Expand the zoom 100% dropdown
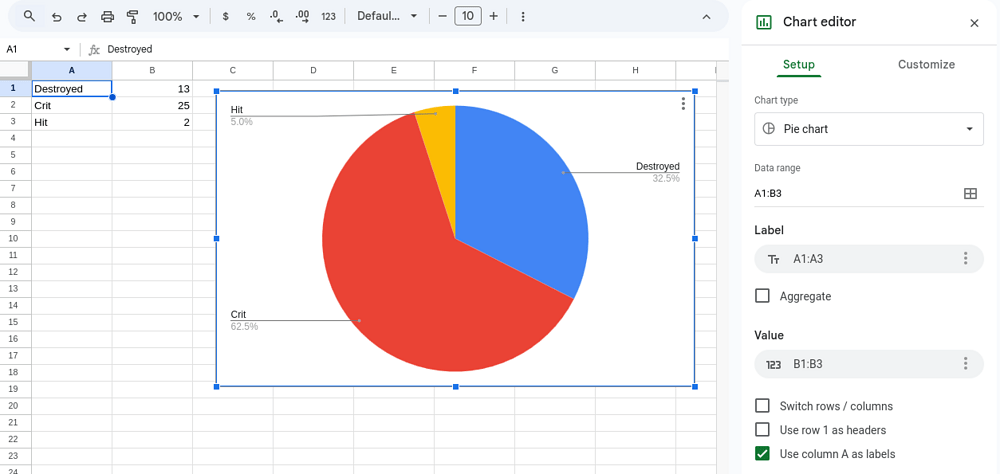This screenshot has height=474, width=1000. (x=176, y=16)
